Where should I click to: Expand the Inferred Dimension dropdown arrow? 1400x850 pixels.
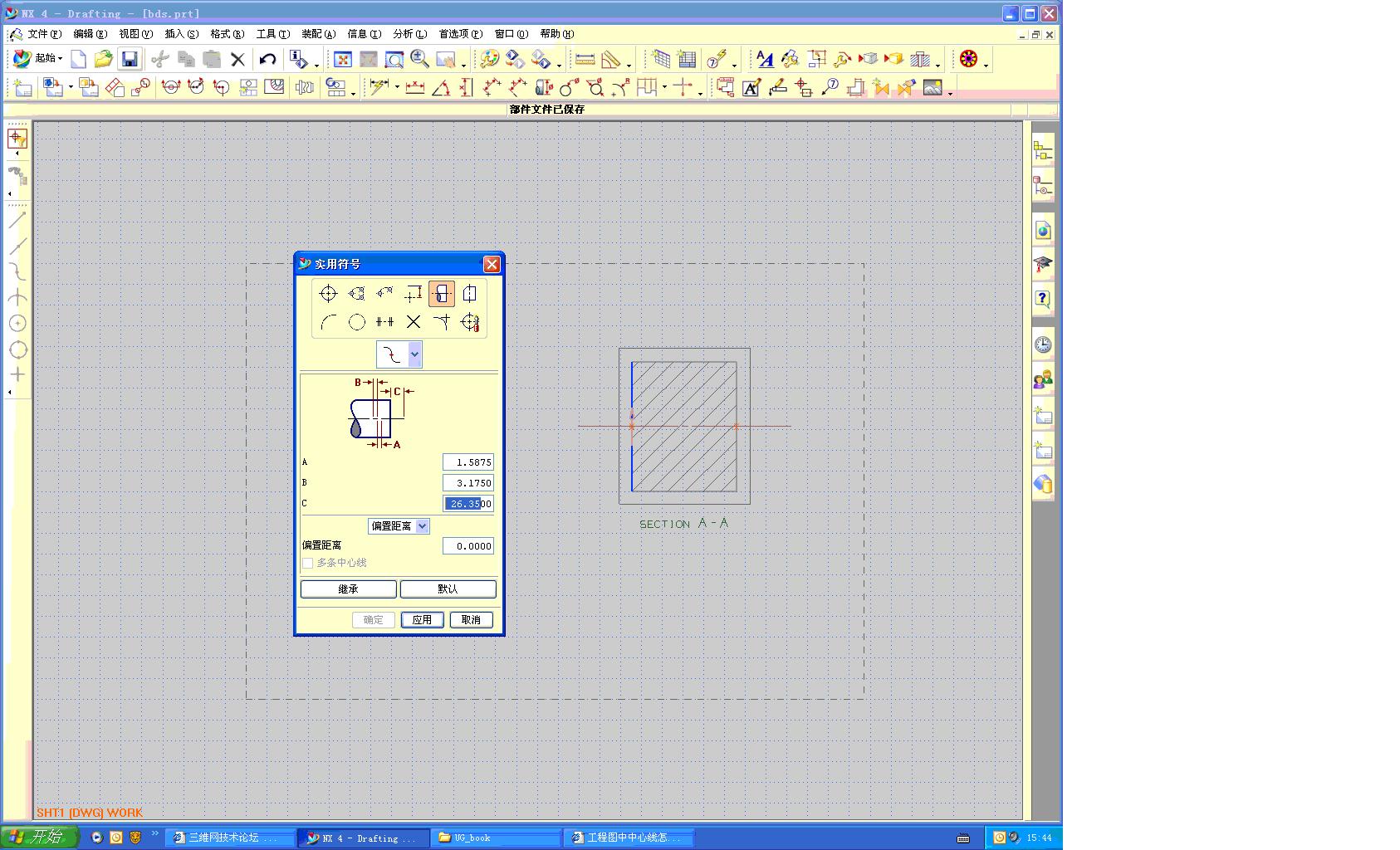coord(397,87)
